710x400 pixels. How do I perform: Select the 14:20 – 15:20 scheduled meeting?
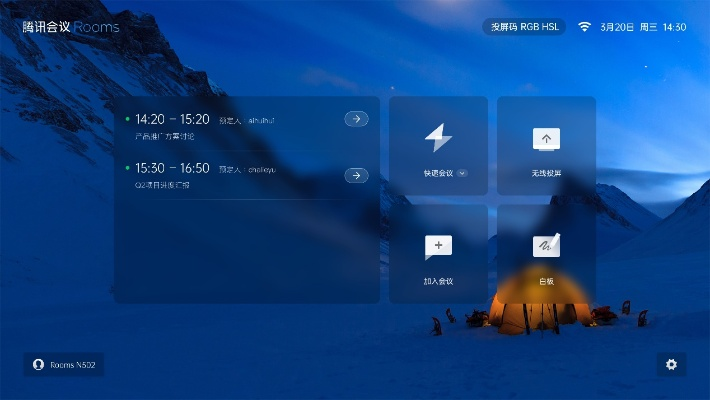tap(230, 126)
